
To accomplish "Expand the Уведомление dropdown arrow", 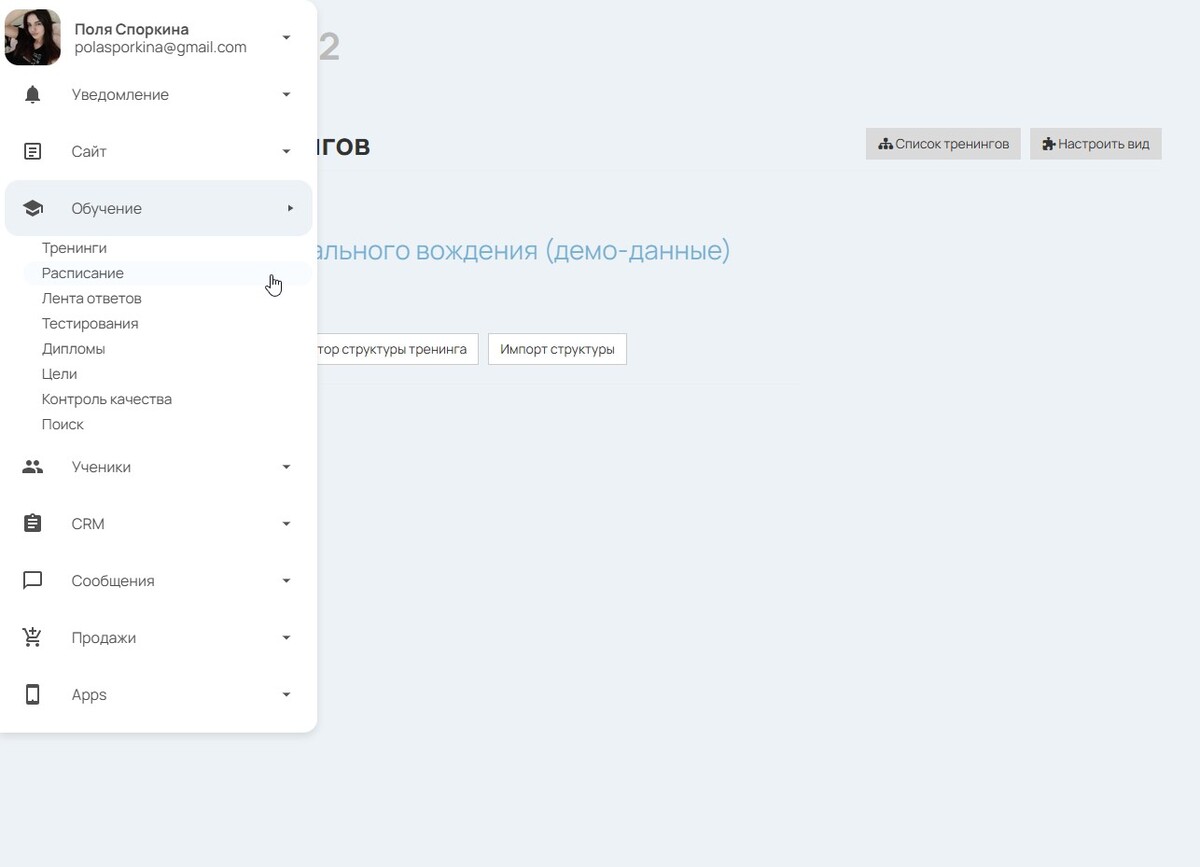I will tap(286, 95).
